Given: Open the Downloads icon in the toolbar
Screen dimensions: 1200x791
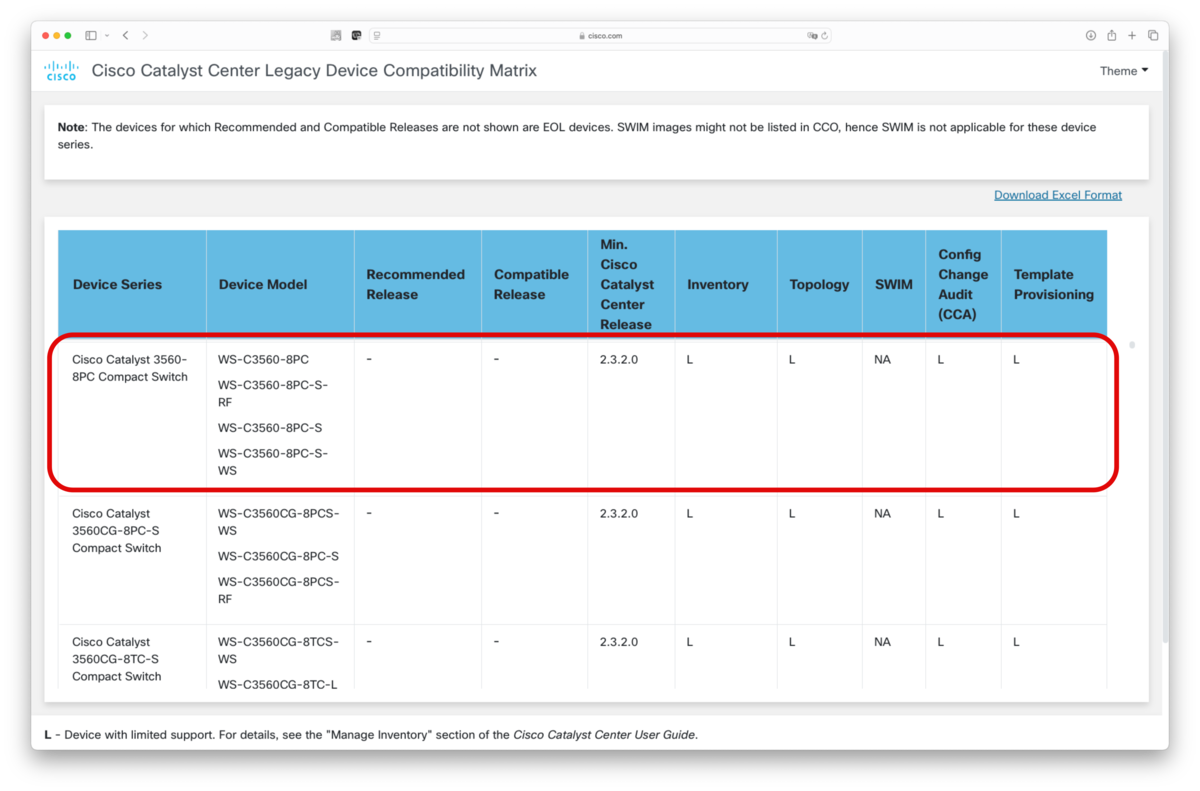Looking at the screenshot, I should pyautogui.click(x=1091, y=35).
